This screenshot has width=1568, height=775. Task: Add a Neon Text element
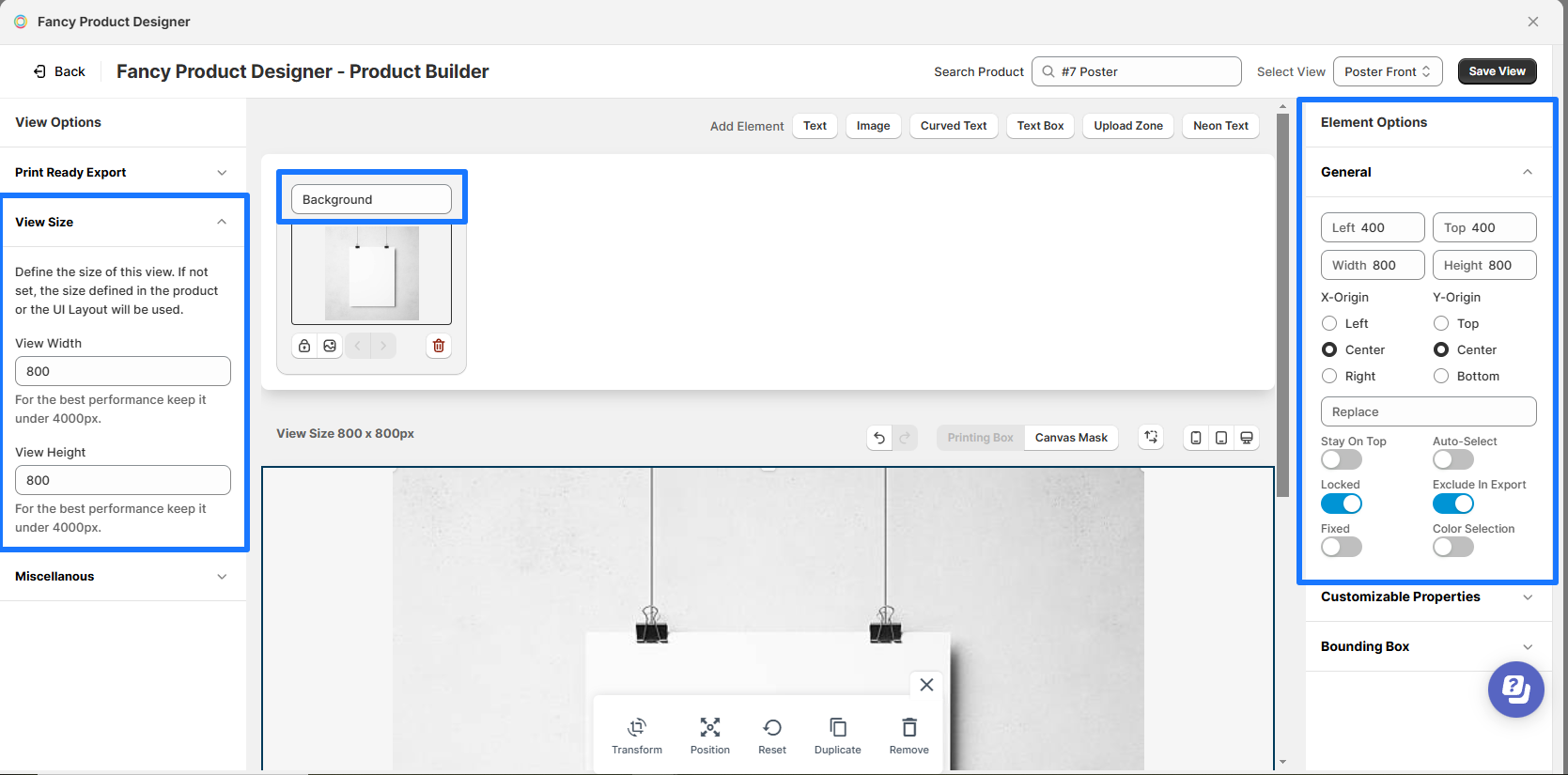coord(1220,126)
